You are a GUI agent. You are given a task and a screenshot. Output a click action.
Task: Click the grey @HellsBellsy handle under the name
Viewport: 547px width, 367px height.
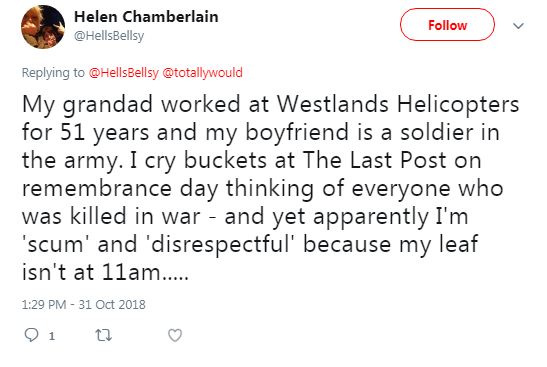[x=109, y=36]
